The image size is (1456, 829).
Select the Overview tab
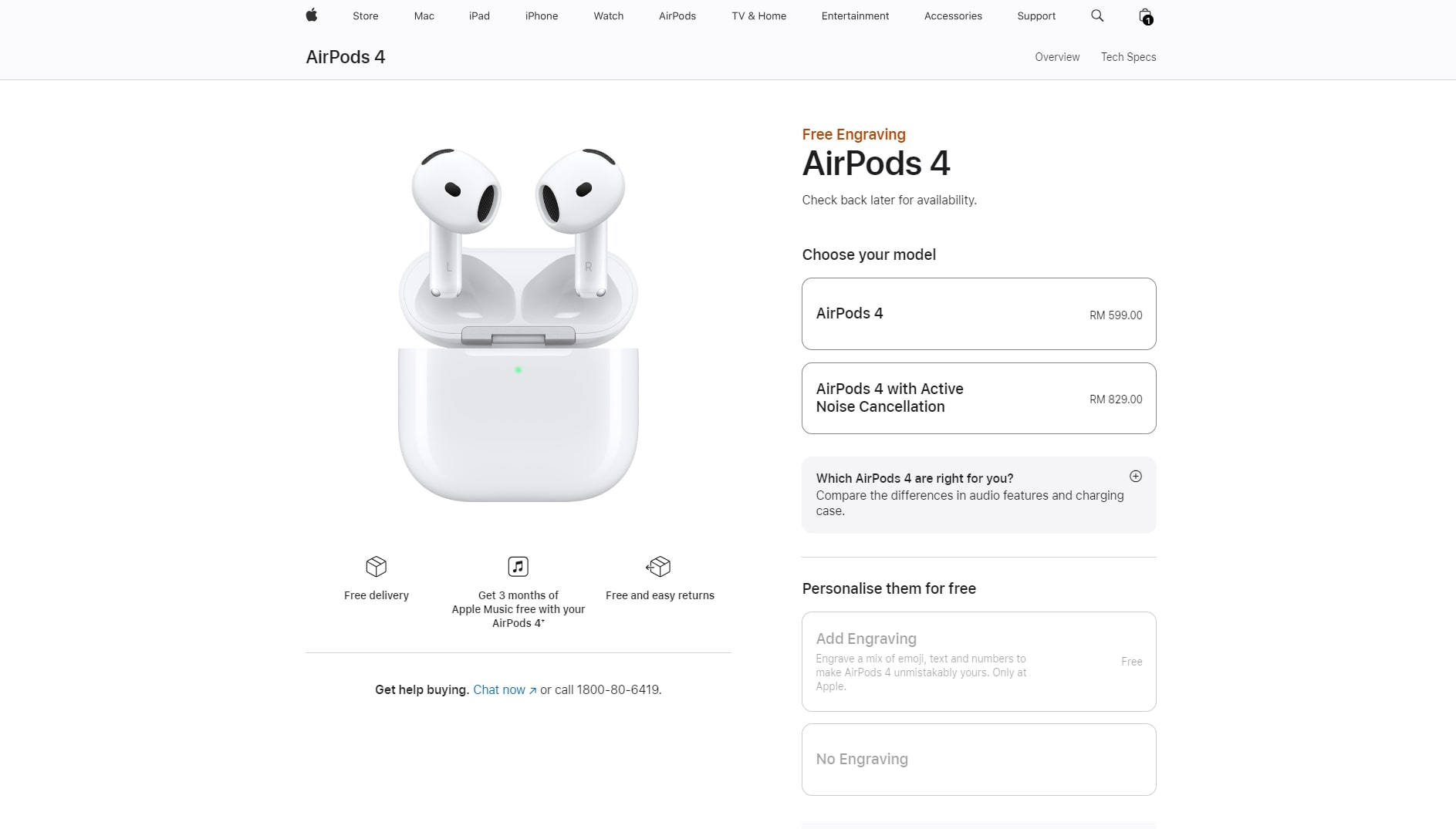(x=1057, y=57)
